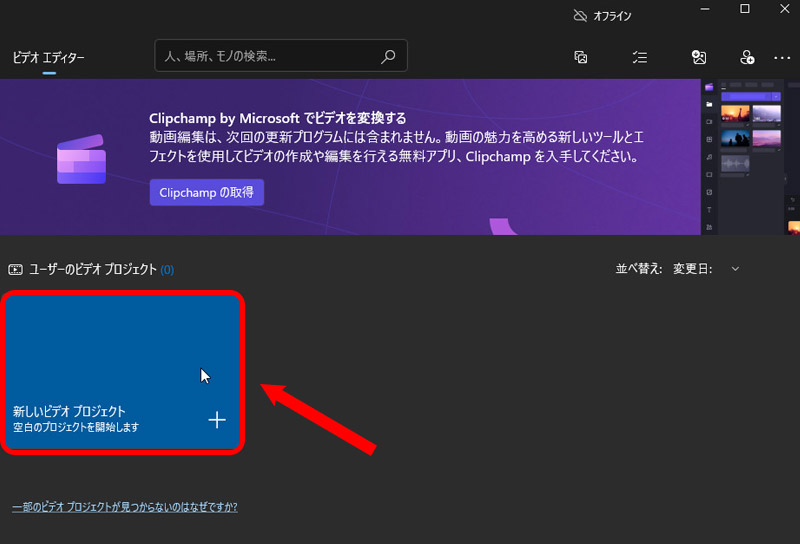
Task: Click the plus icon on new project tile
Action: click(x=217, y=419)
